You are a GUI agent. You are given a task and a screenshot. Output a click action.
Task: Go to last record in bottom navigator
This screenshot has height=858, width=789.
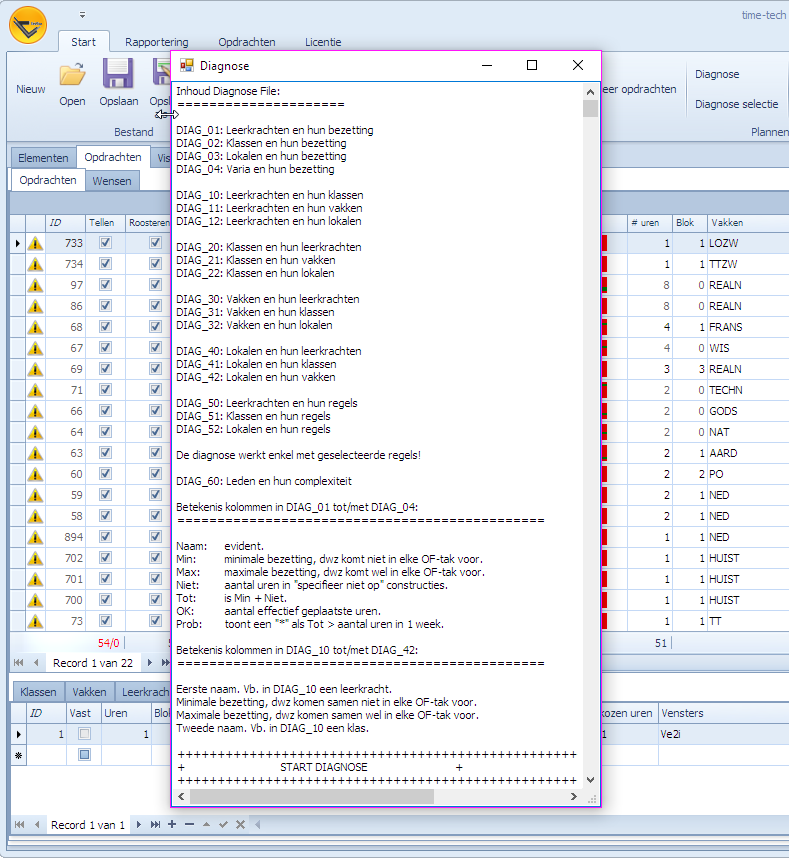click(155, 825)
